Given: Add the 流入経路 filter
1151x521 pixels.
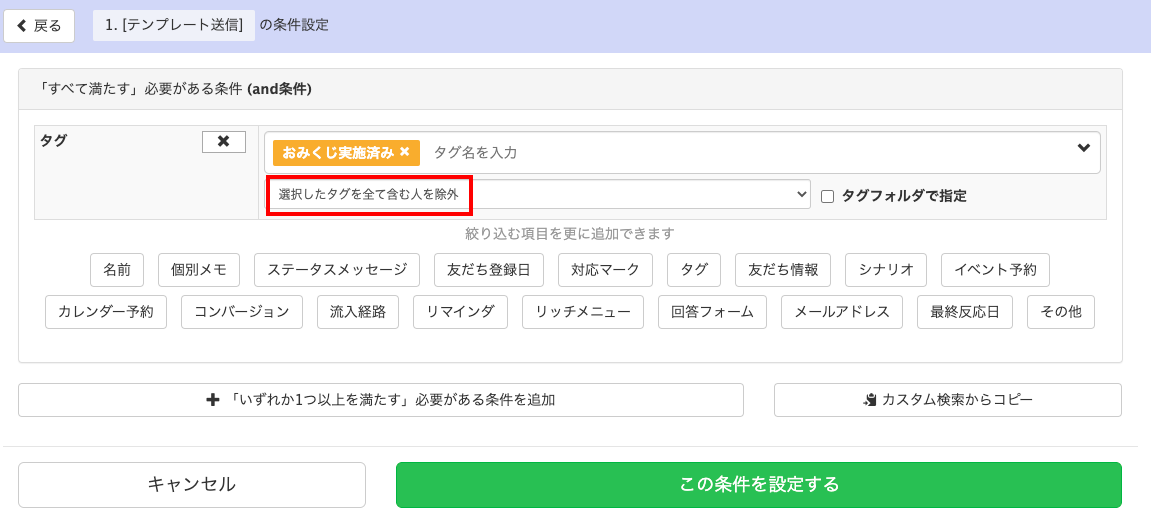Looking at the screenshot, I should tap(358, 312).
